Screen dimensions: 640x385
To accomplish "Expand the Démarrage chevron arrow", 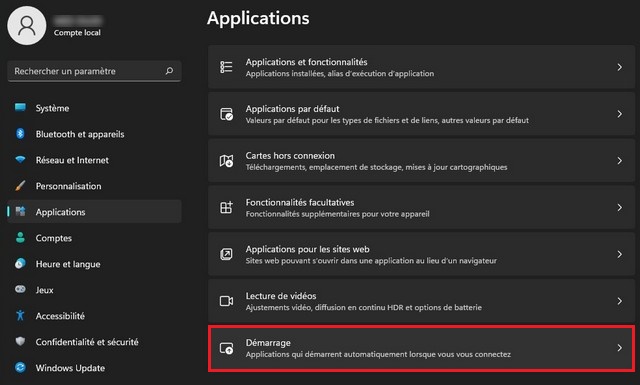I will click(x=620, y=348).
